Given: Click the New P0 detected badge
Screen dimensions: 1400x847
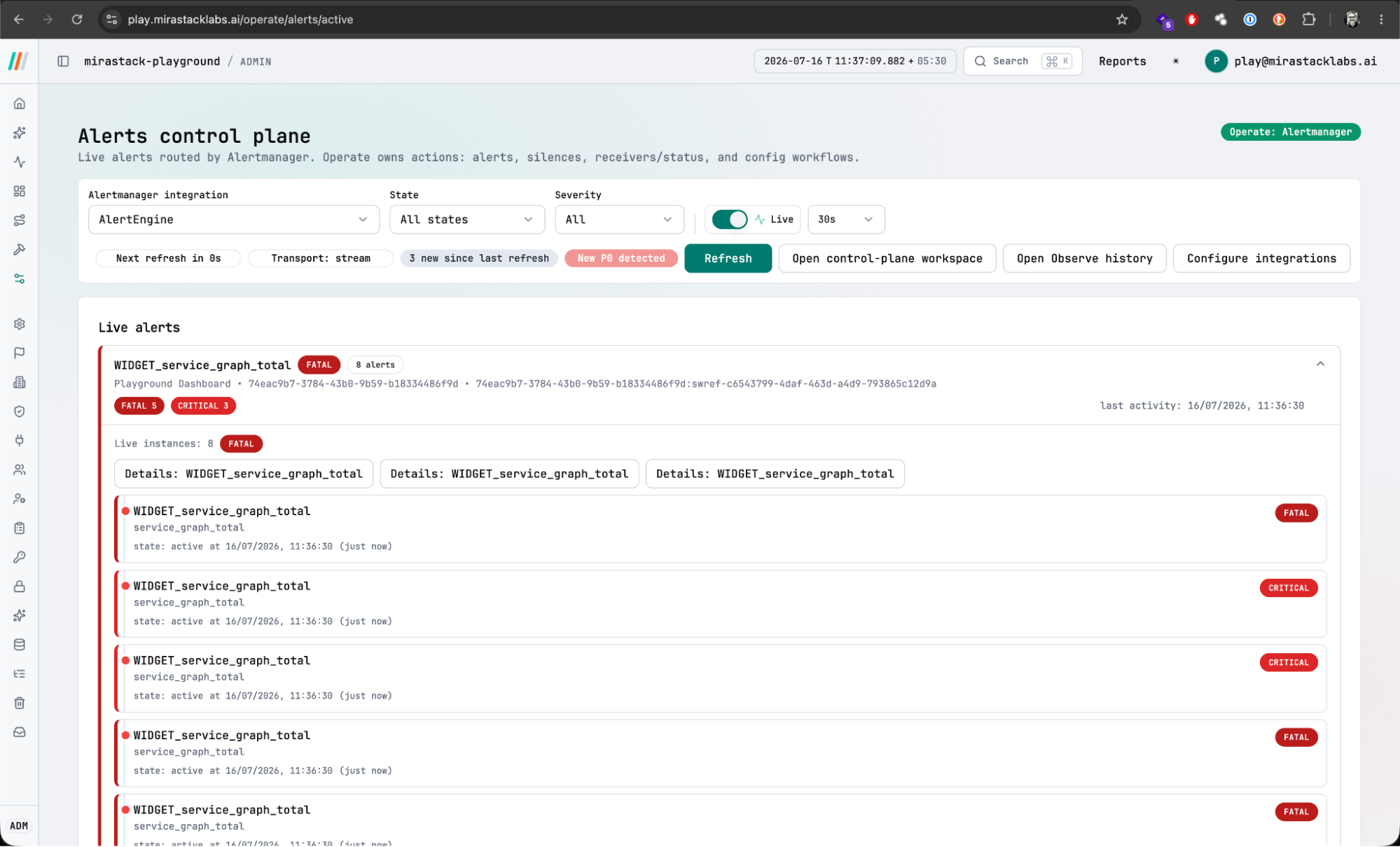Looking at the screenshot, I should (621, 258).
